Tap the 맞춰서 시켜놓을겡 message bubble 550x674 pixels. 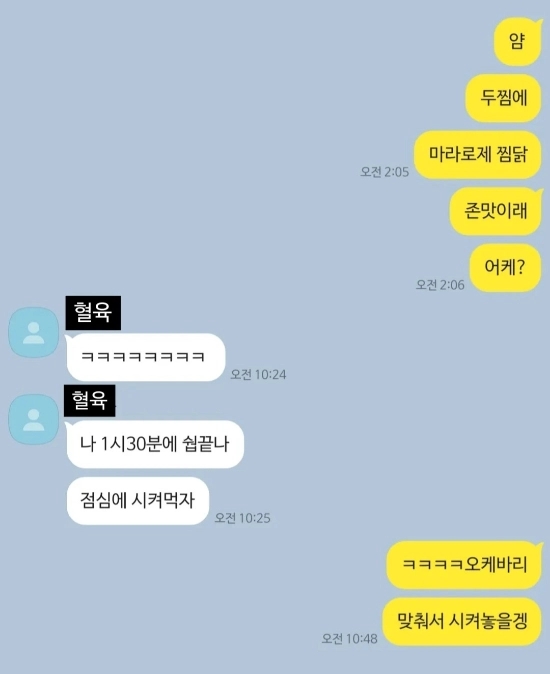point(462,621)
